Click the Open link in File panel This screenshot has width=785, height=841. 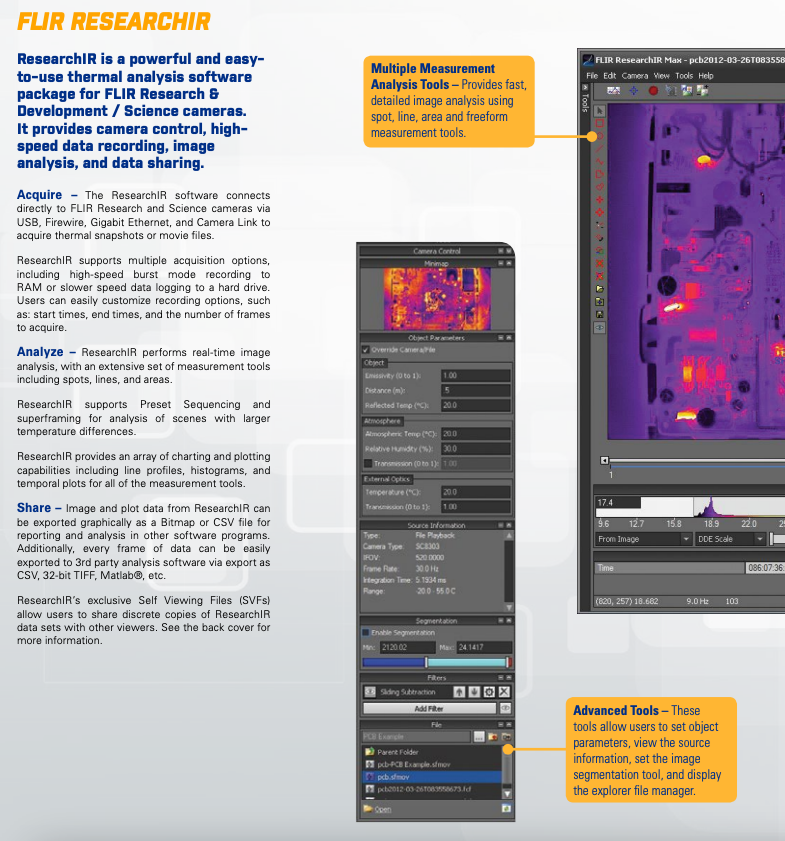(x=382, y=808)
